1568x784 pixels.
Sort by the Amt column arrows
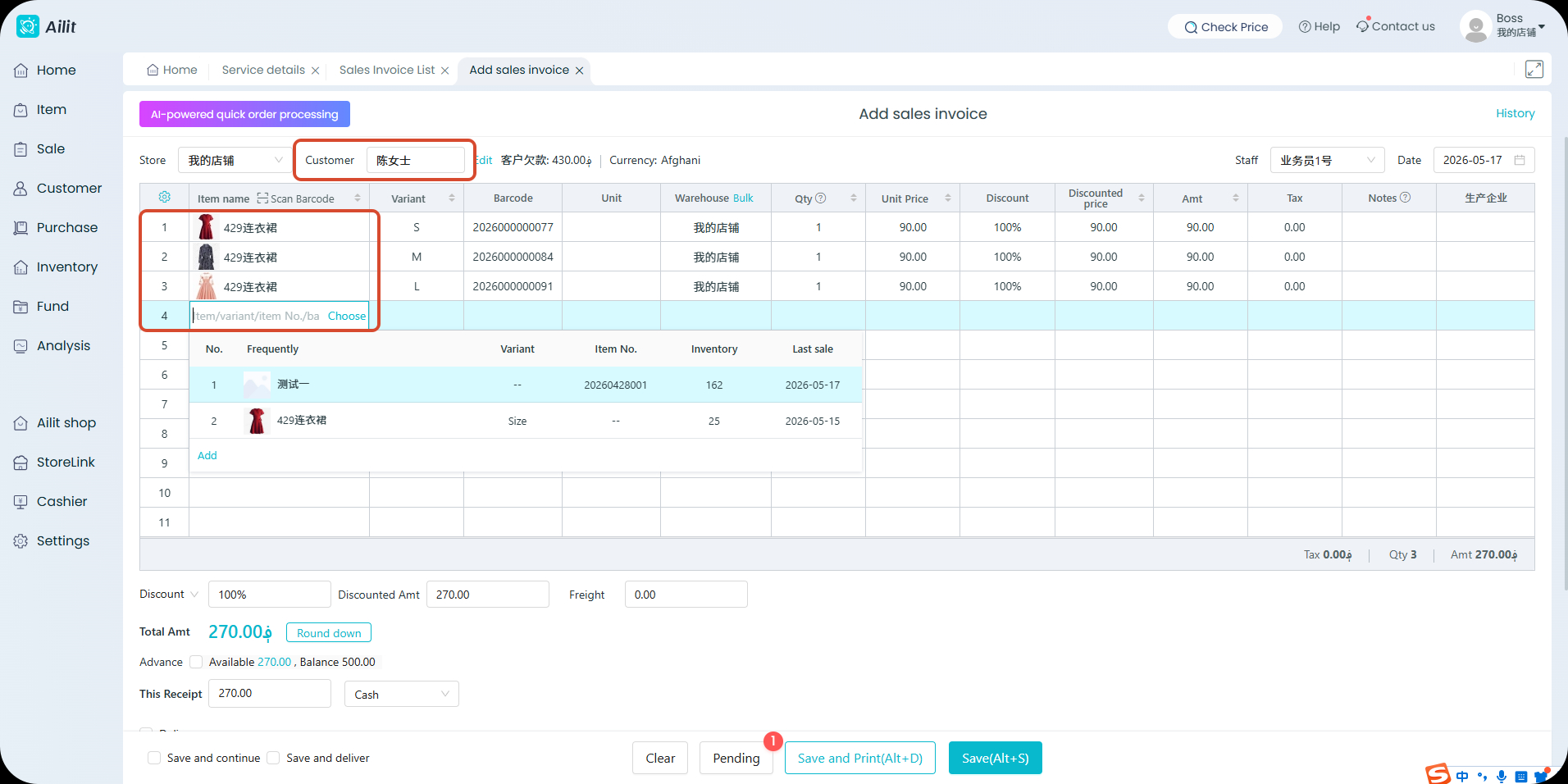(1236, 198)
